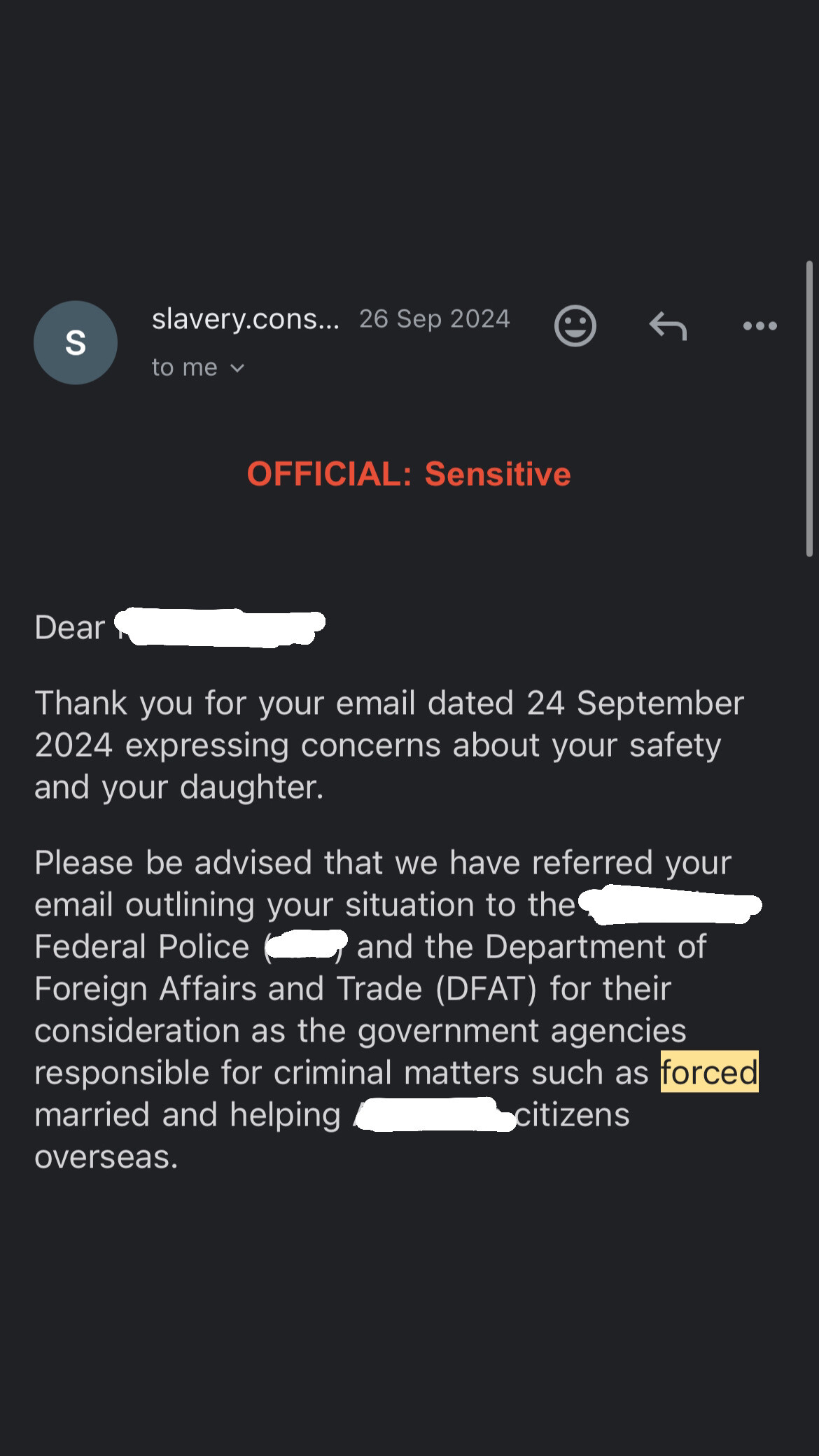The image size is (819, 1456).
Task: Add an emoji reaction to the email
Action: click(x=575, y=325)
